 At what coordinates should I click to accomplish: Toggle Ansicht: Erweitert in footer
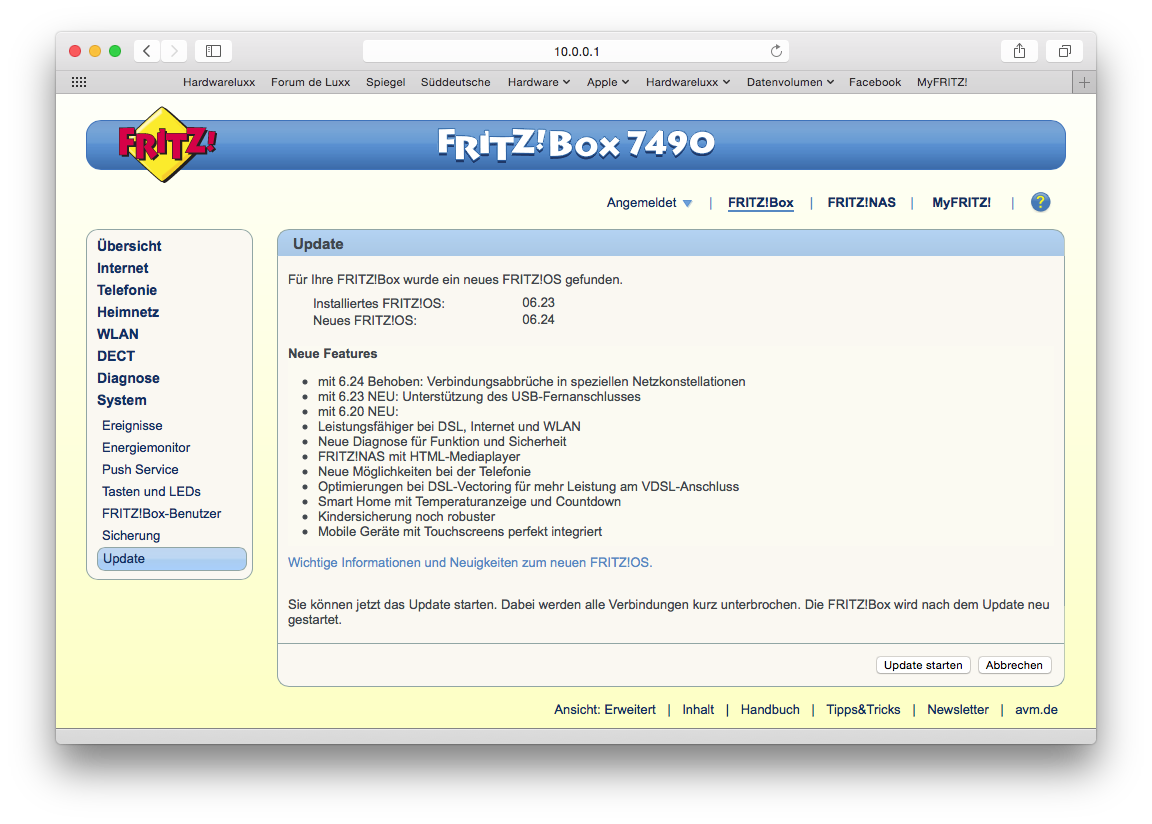pyautogui.click(x=605, y=709)
